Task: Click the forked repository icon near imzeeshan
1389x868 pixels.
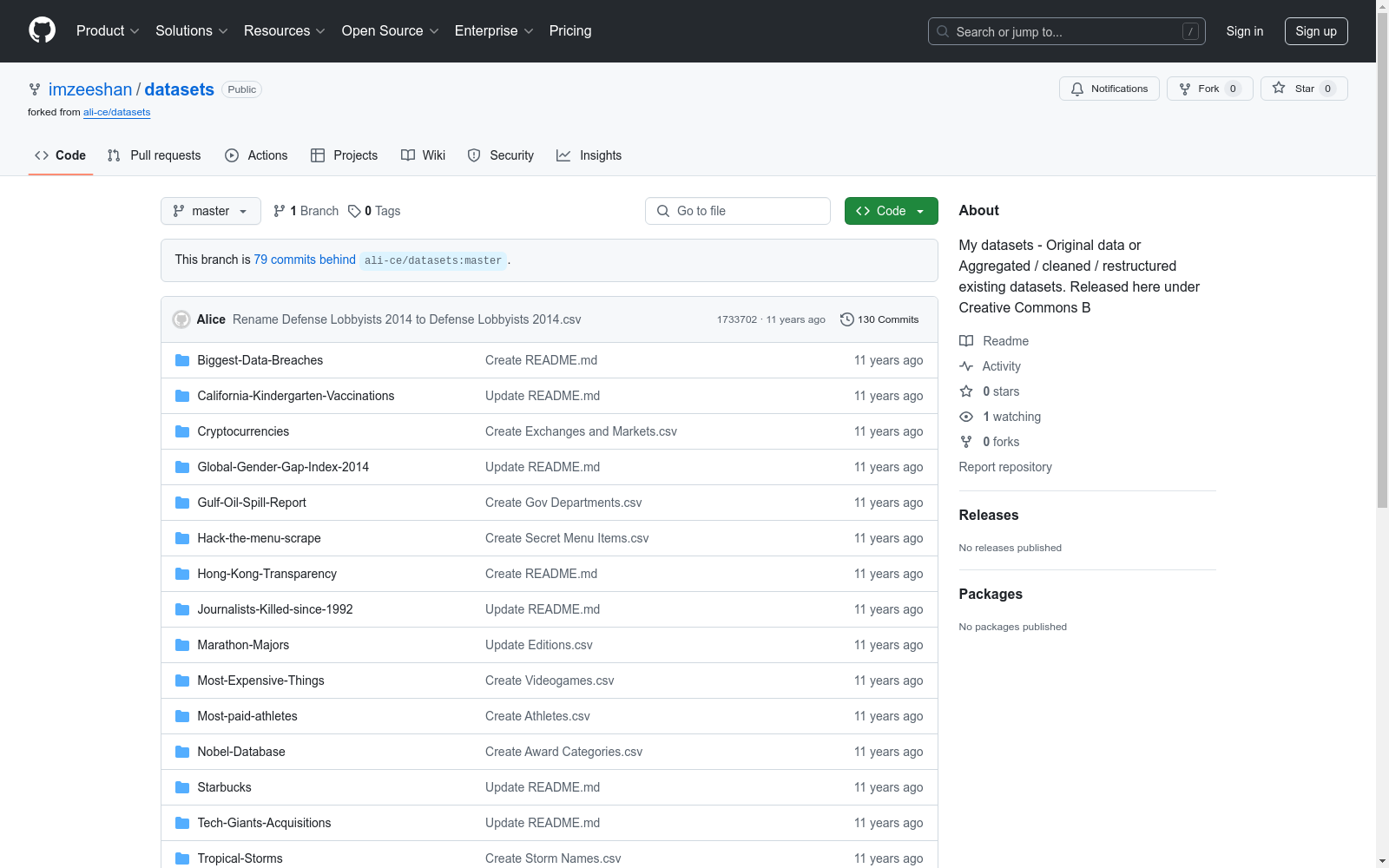Action: [x=35, y=89]
